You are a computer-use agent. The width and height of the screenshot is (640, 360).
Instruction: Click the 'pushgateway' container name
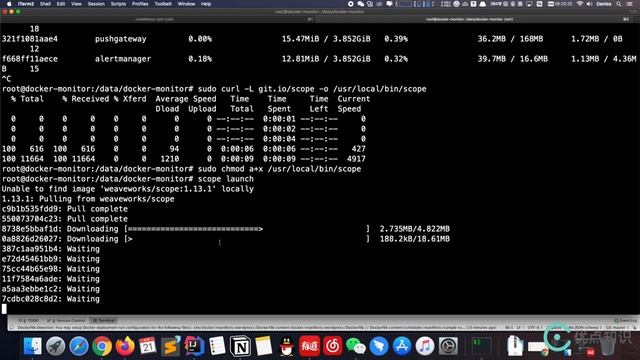coord(120,39)
